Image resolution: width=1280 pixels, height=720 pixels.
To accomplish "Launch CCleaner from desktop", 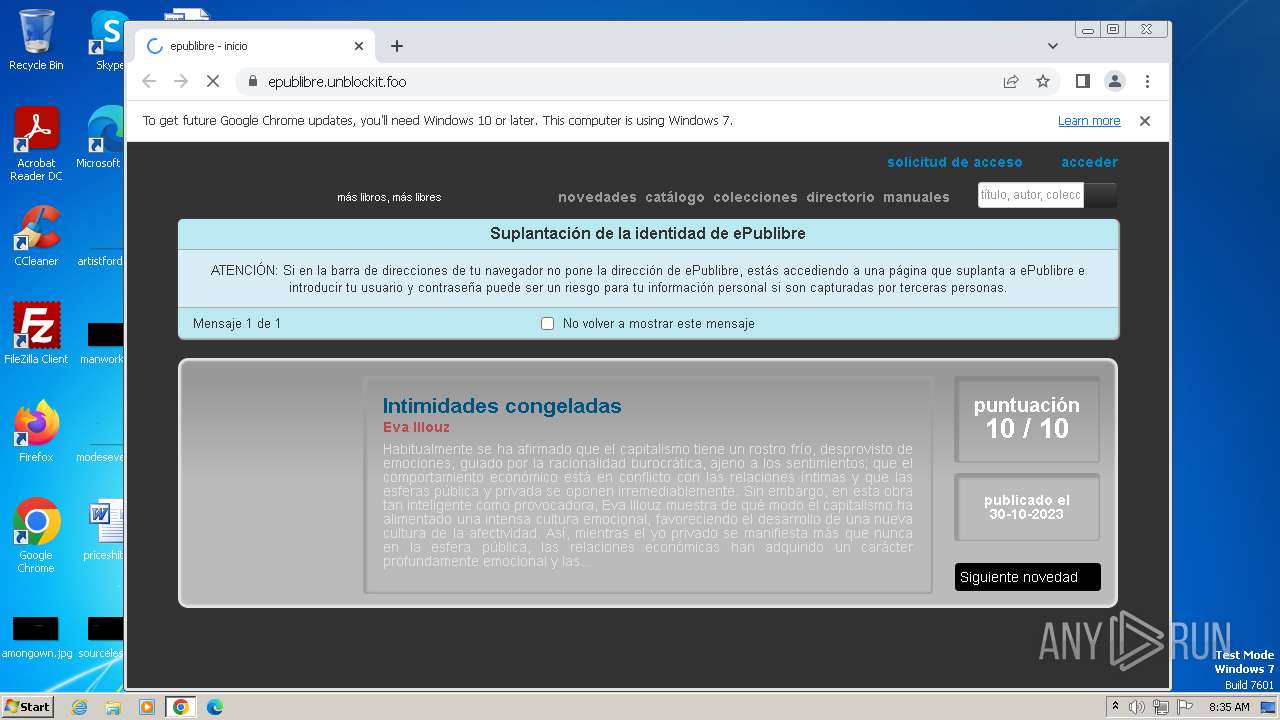I will click(x=36, y=236).
